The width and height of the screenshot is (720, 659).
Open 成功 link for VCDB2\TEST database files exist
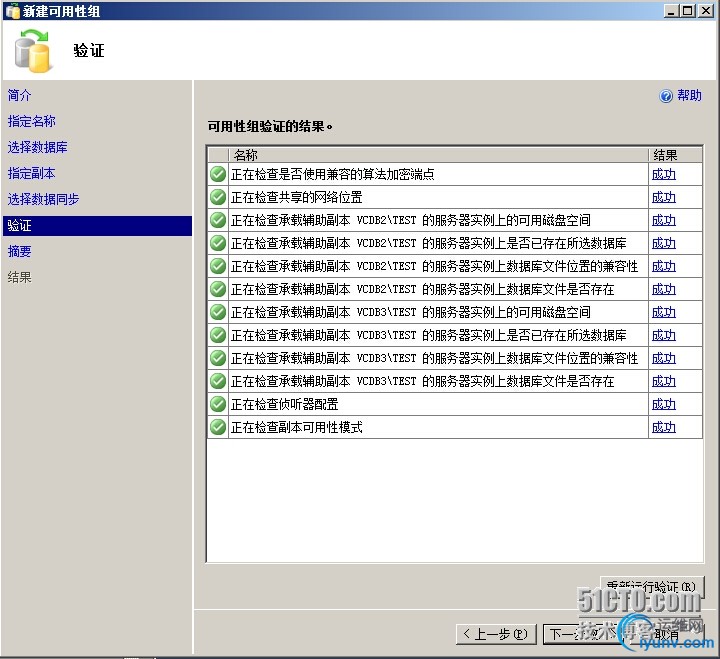click(664, 289)
